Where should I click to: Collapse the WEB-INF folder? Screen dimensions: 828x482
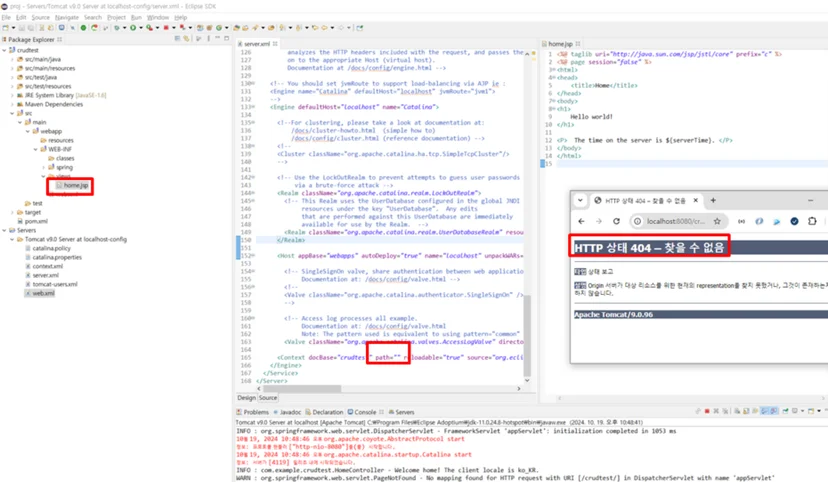point(36,149)
